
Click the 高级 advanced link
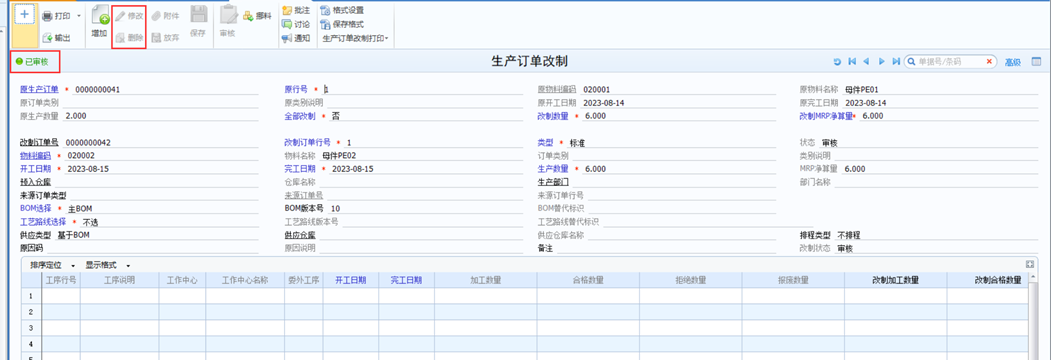tap(1012, 62)
